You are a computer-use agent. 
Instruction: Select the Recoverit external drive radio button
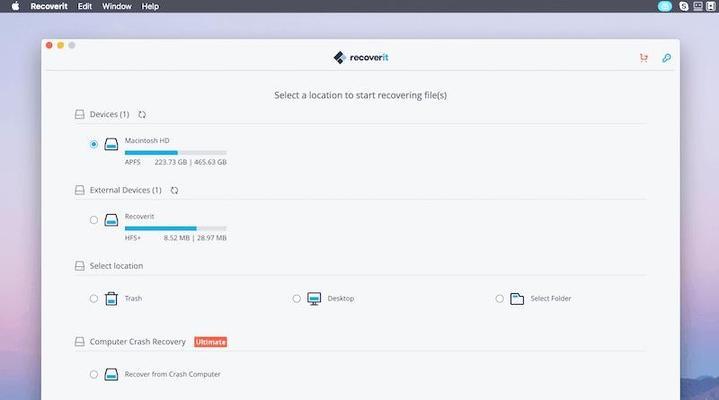coord(94,220)
